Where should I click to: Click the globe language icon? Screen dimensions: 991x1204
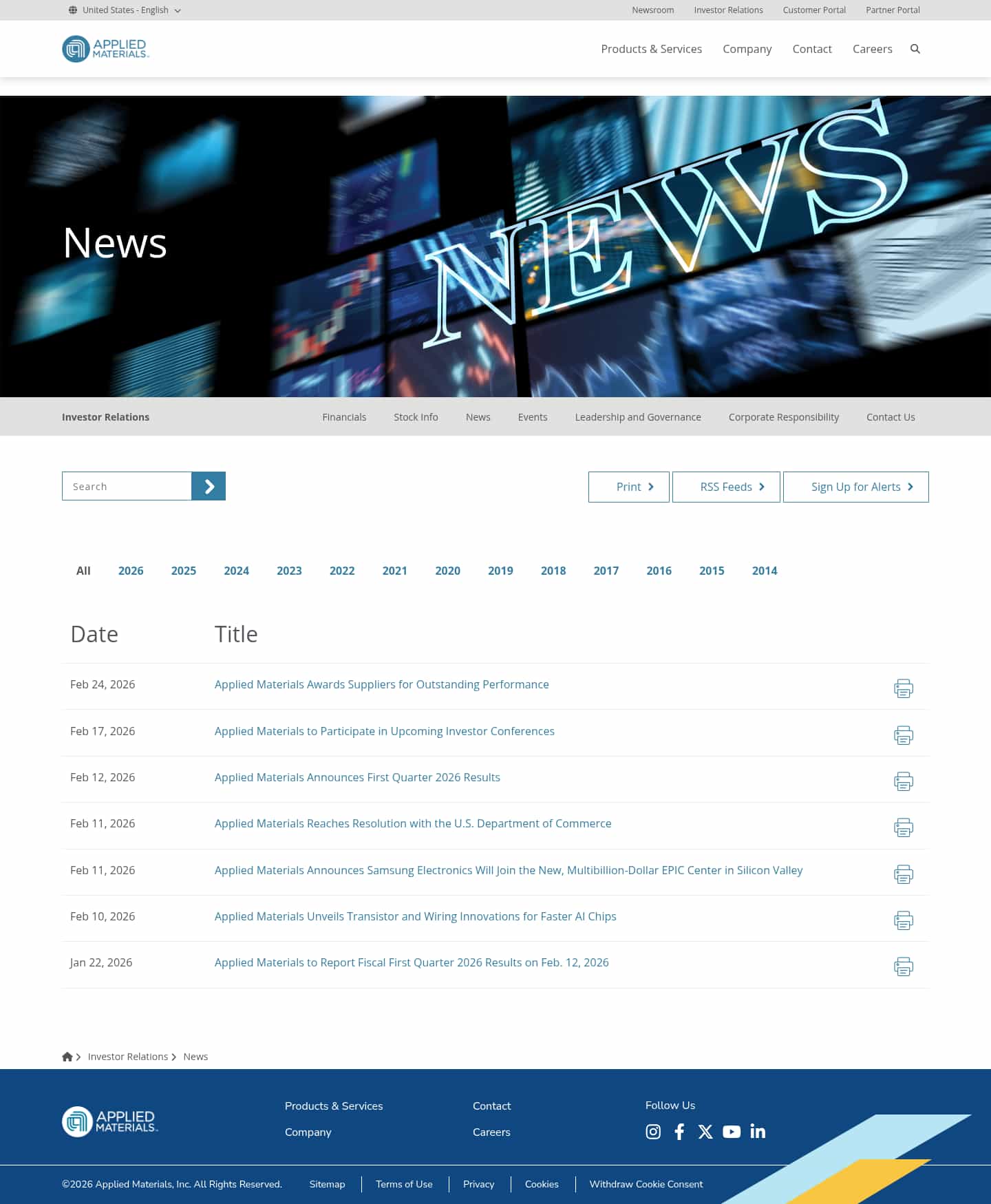coord(73,10)
